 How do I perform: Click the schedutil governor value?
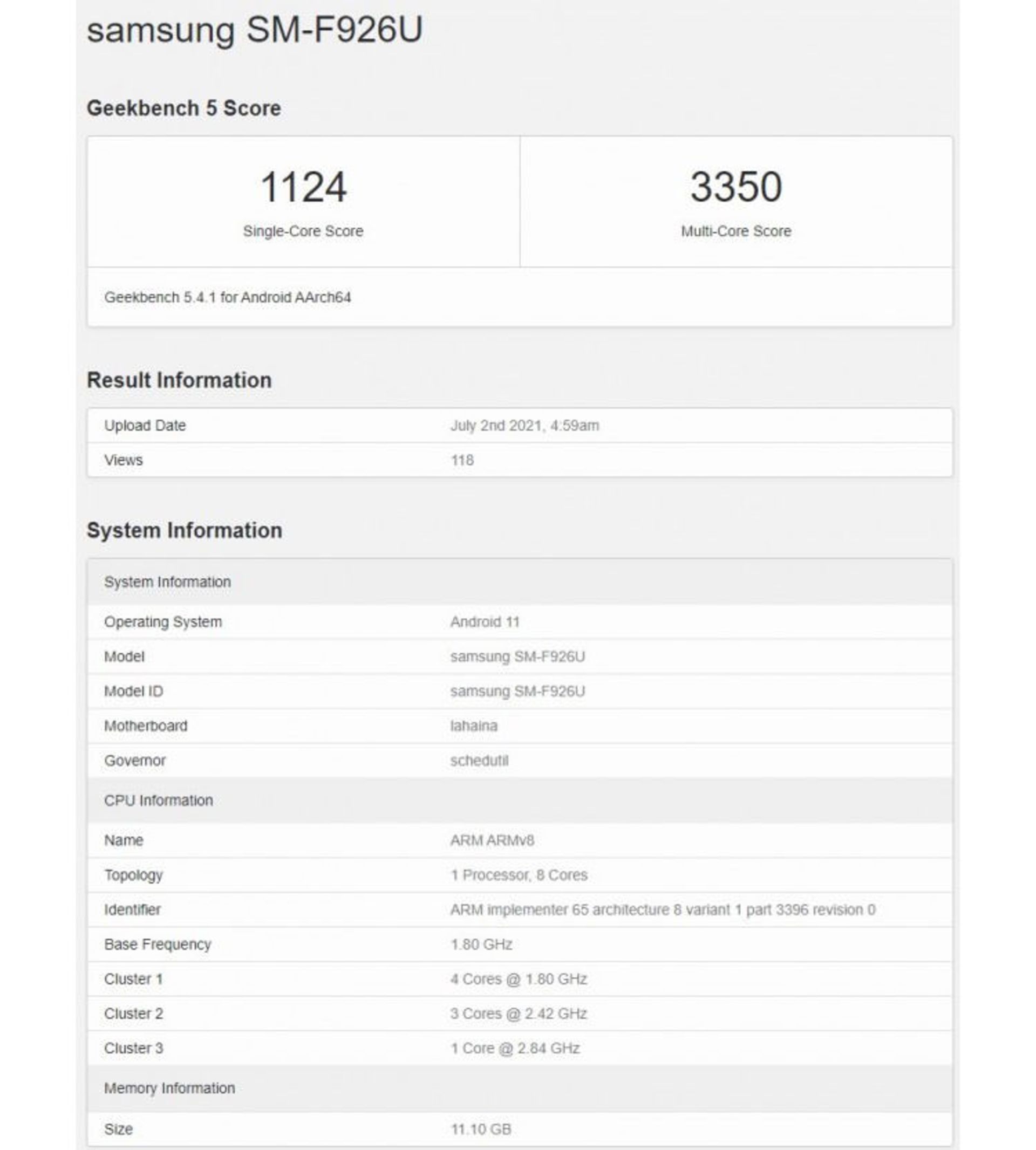(x=479, y=761)
